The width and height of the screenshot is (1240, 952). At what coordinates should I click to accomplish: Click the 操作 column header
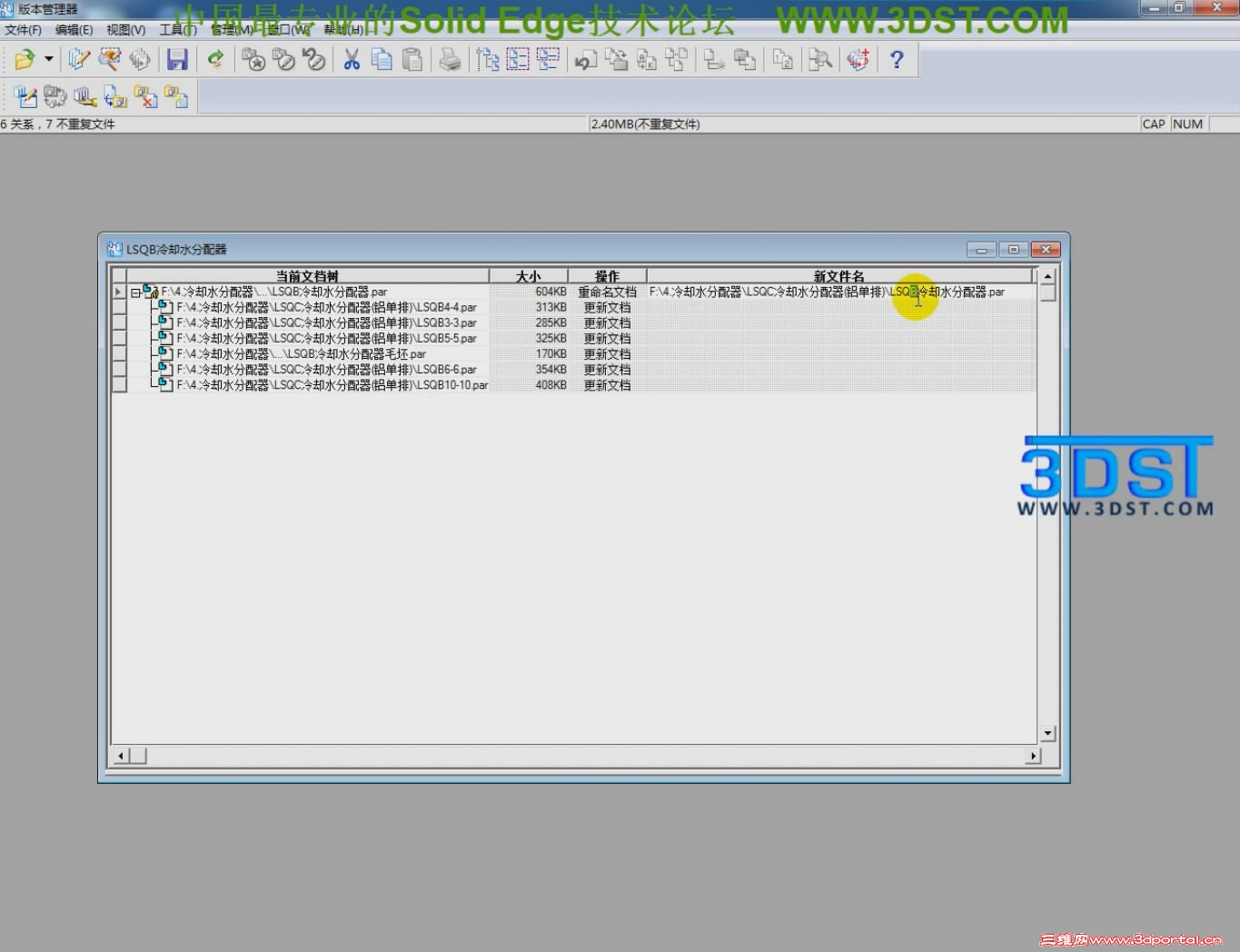[x=607, y=275]
